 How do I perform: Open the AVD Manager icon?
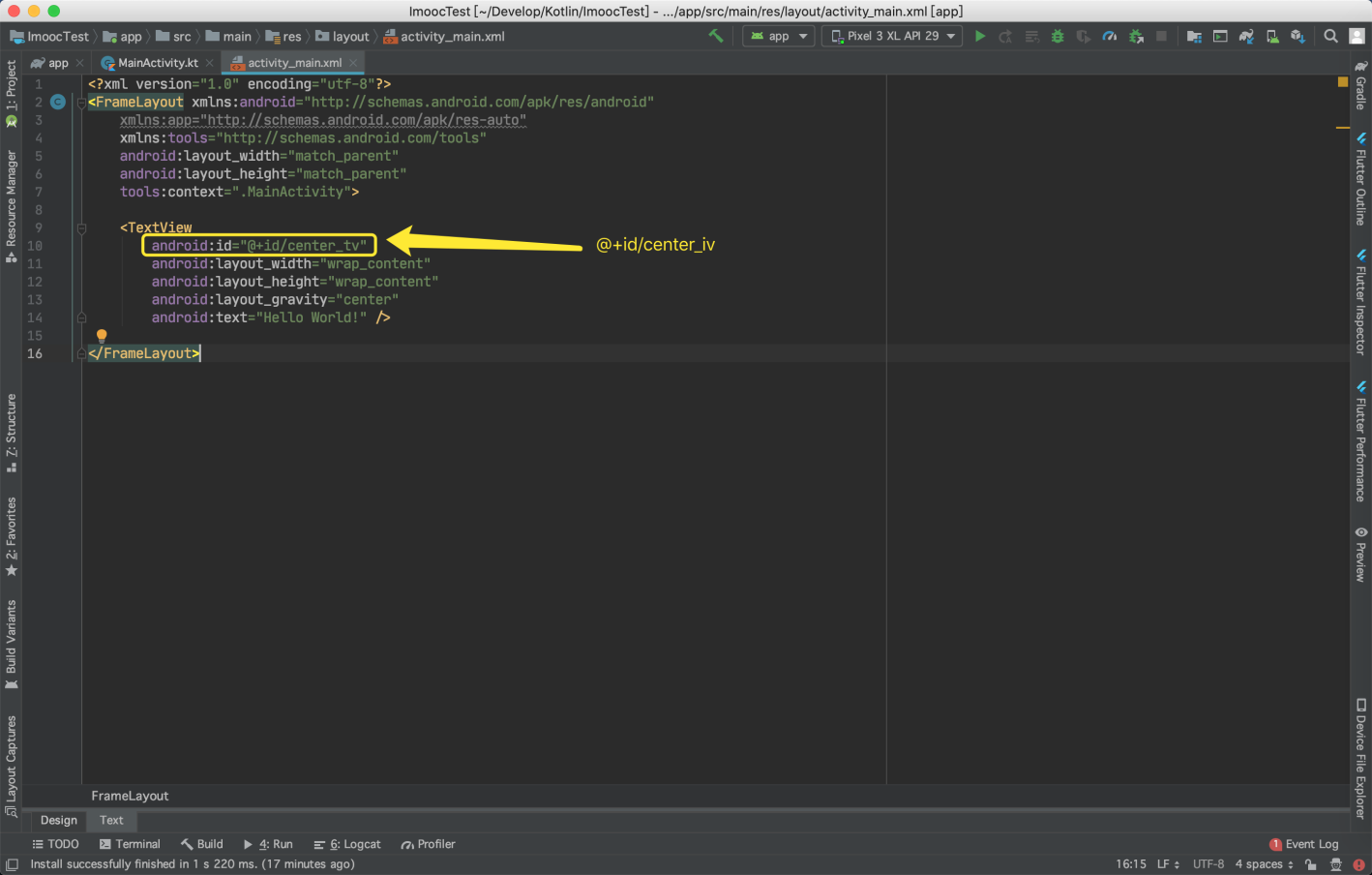pos(1272,36)
